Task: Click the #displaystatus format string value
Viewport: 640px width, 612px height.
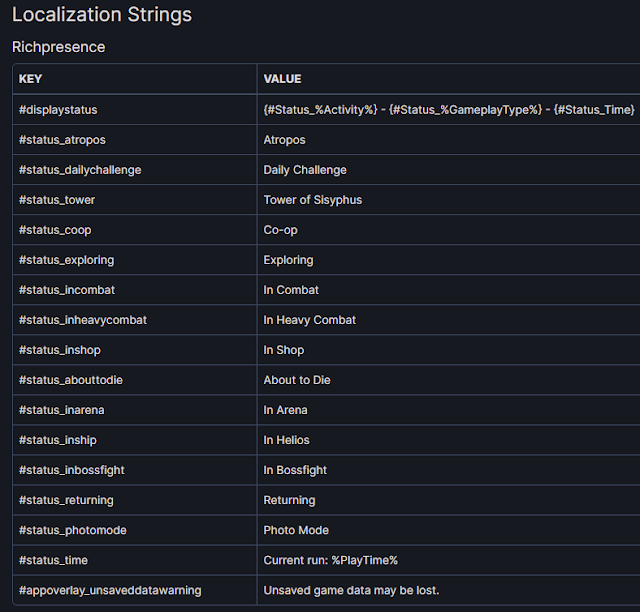Action: [448, 110]
